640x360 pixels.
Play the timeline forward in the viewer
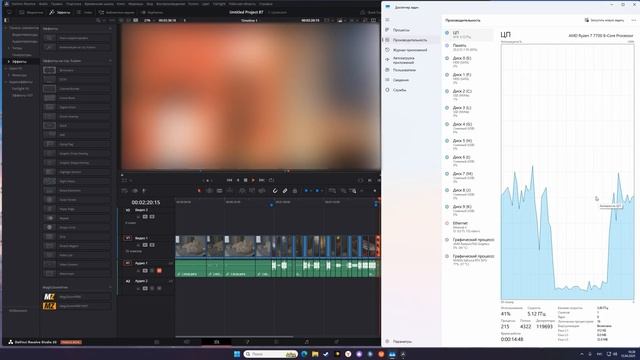(253, 180)
